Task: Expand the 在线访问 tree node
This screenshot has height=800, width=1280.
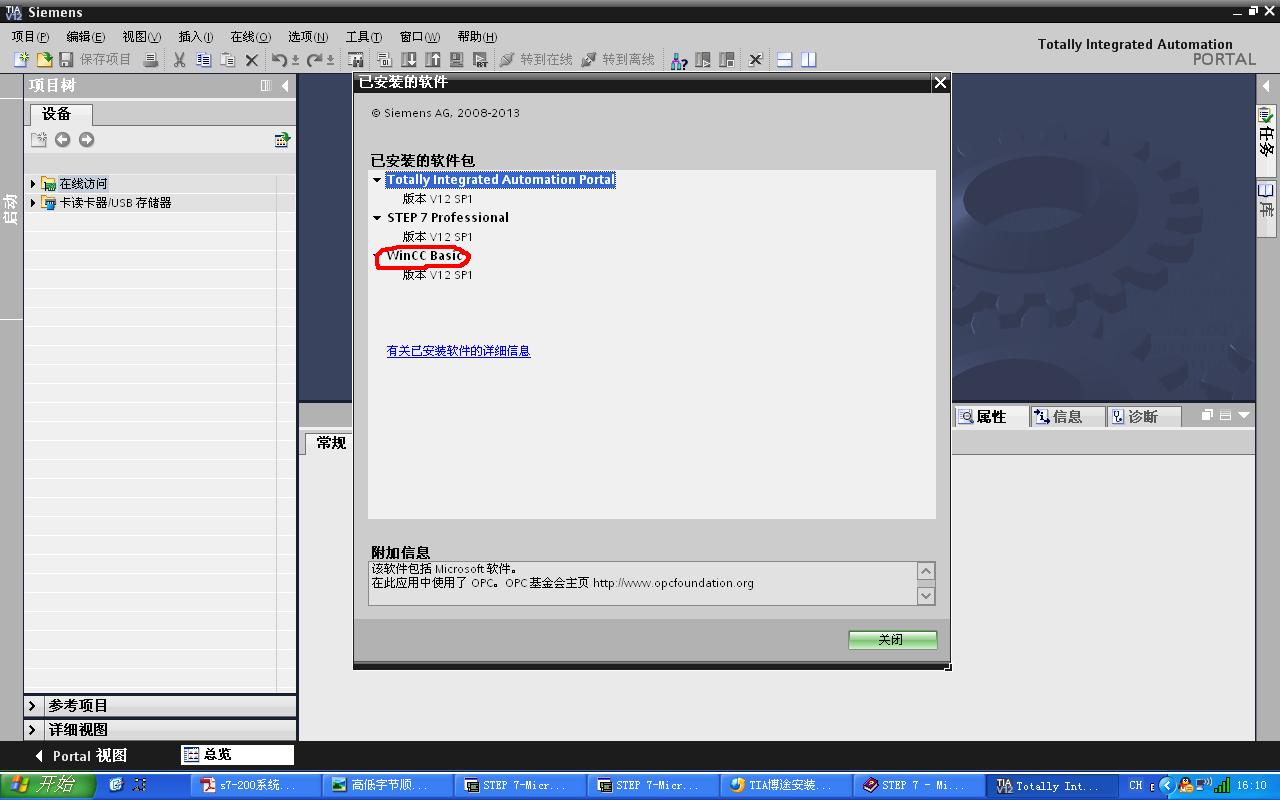Action: tap(33, 184)
